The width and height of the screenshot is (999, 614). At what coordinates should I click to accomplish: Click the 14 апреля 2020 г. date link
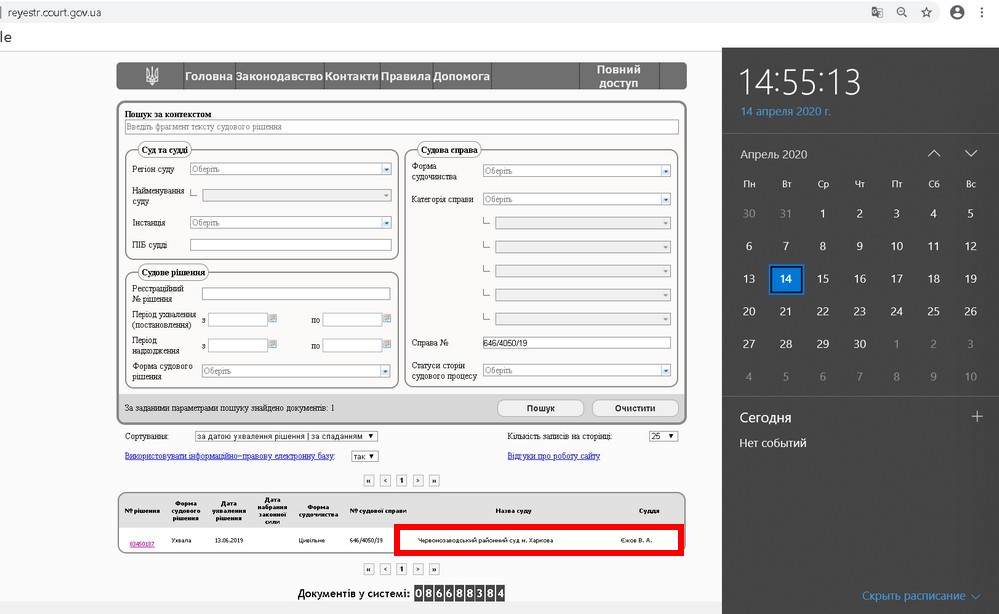coord(785,111)
